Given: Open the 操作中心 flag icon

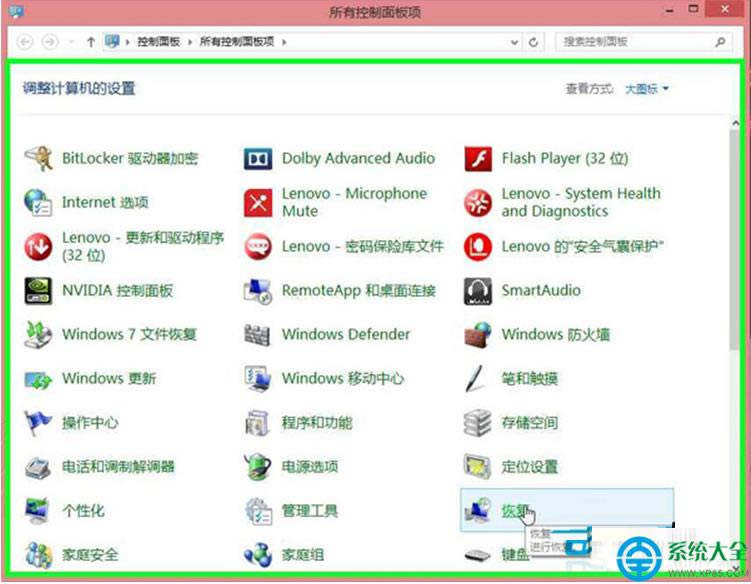Looking at the screenshot, I should 38,423.
